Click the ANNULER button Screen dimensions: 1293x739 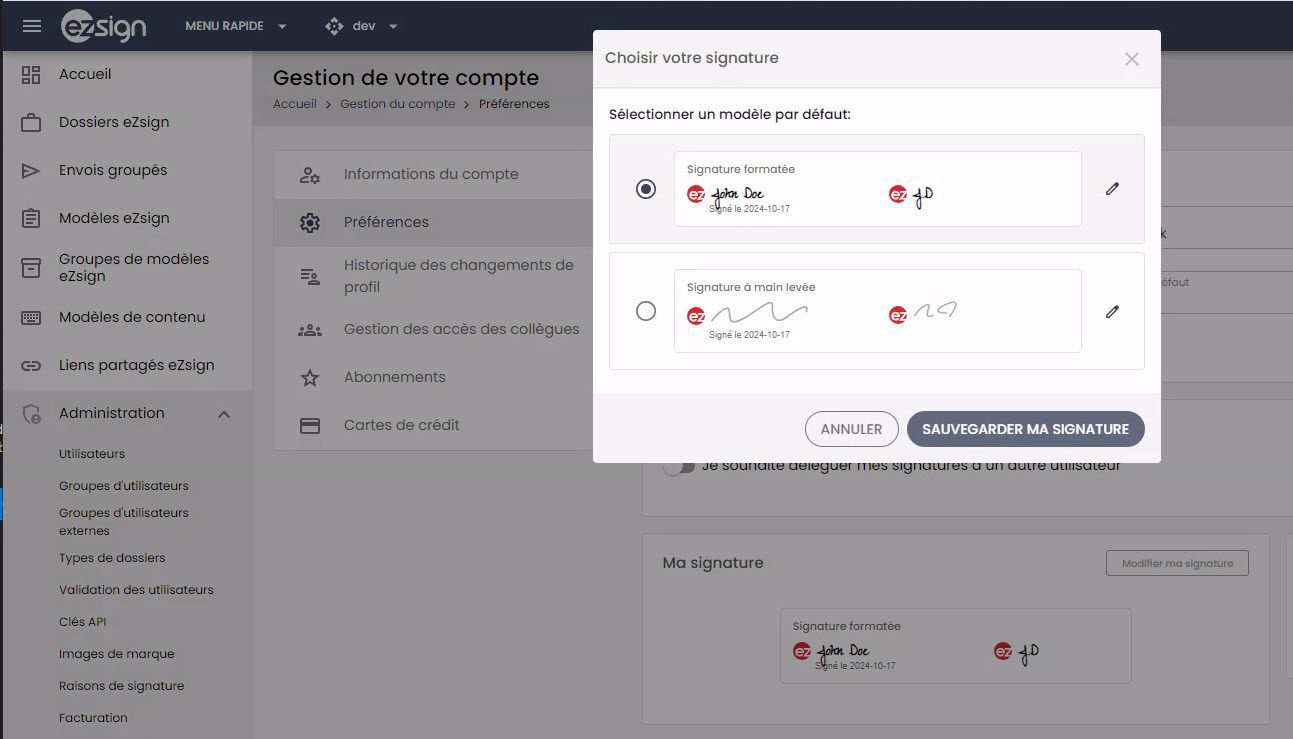pos(851,429)
